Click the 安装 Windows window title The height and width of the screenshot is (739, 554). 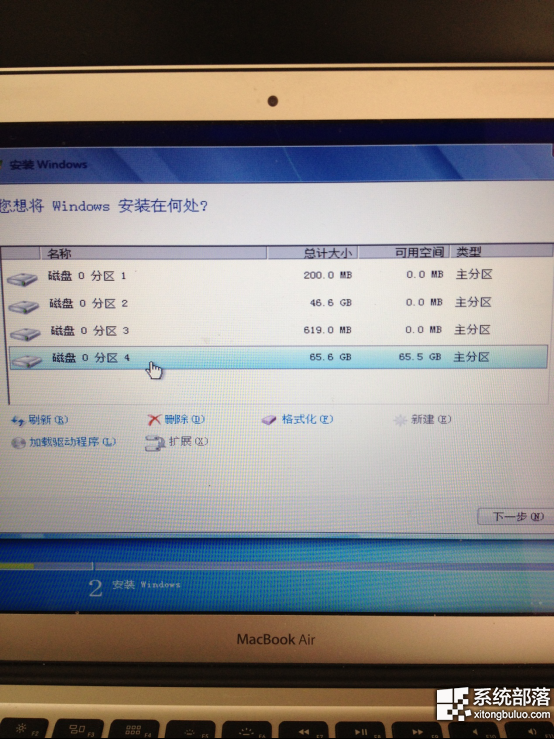[48, 164]
